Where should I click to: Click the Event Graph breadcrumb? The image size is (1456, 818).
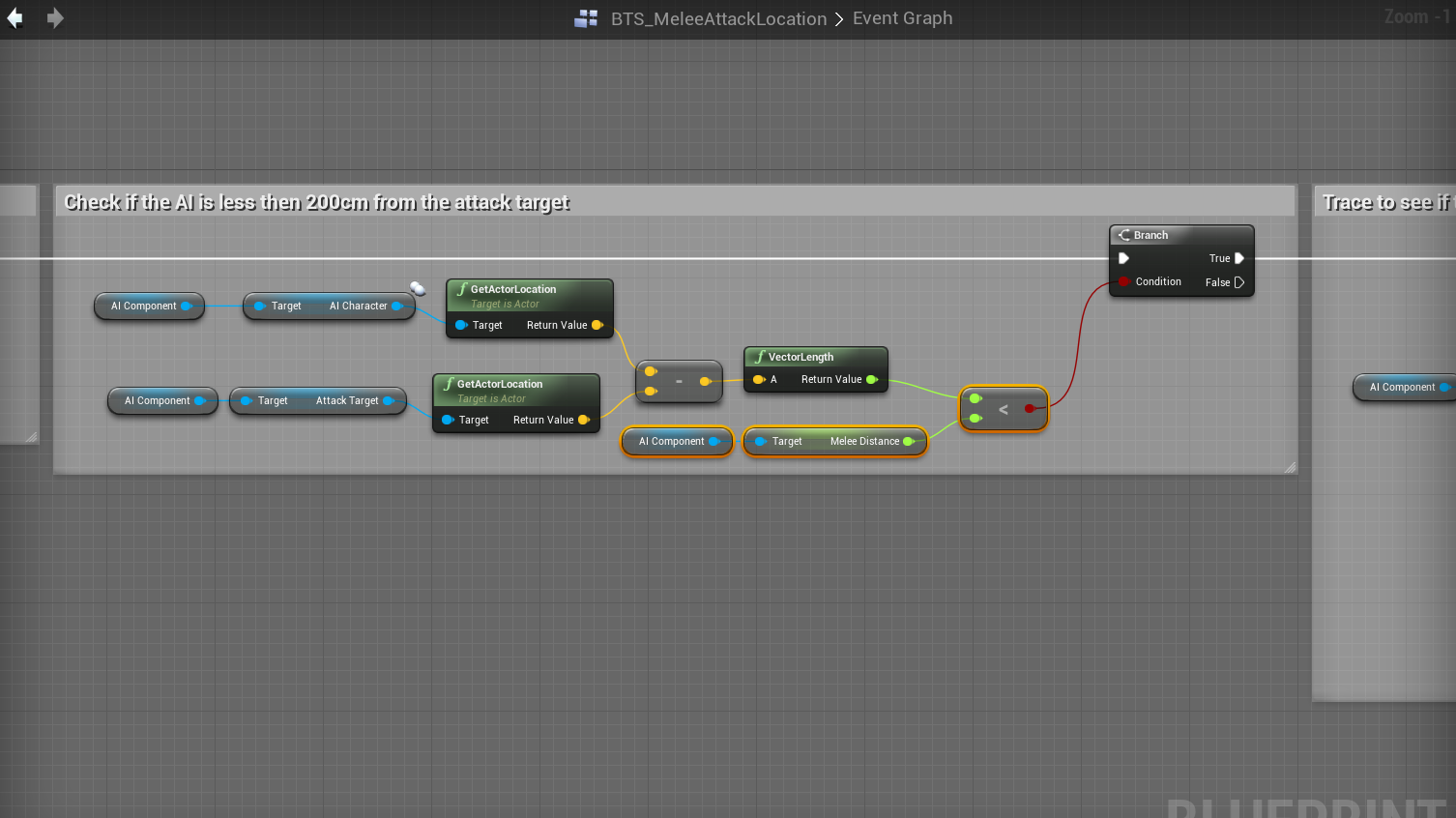pos(902,18)
